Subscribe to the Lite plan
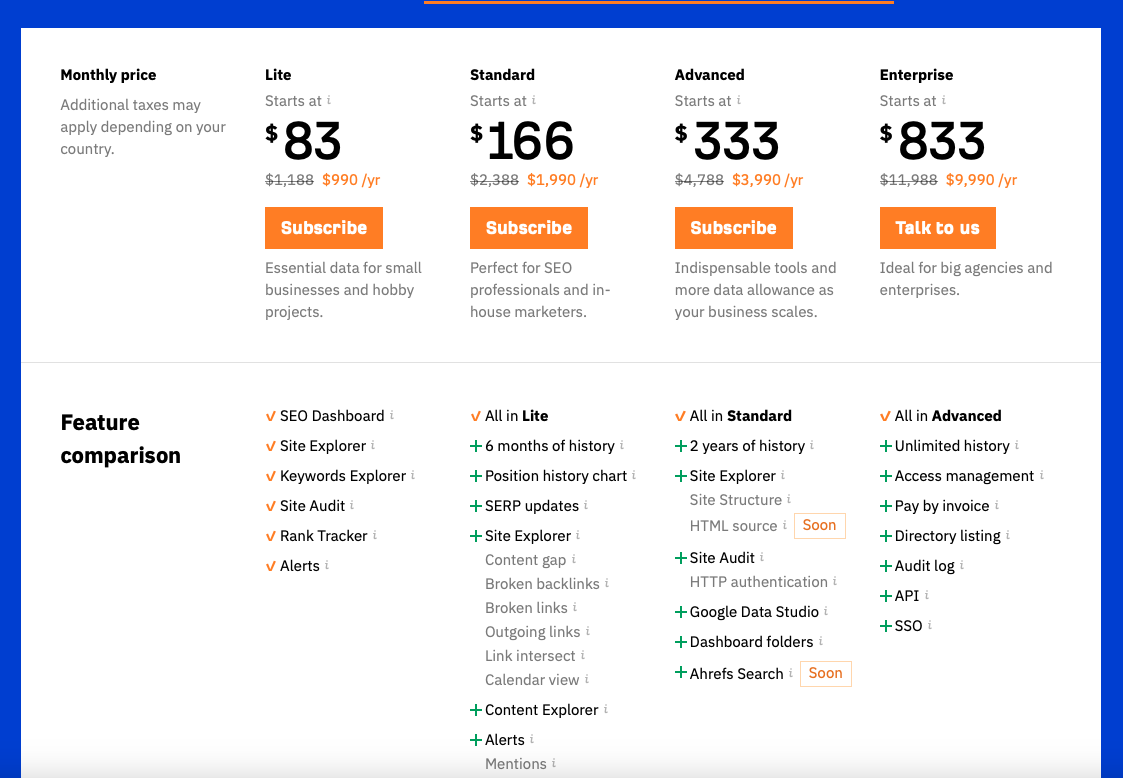Viewport: 1123px width, 778px height. pyautogui.click(x=324, y=228)
